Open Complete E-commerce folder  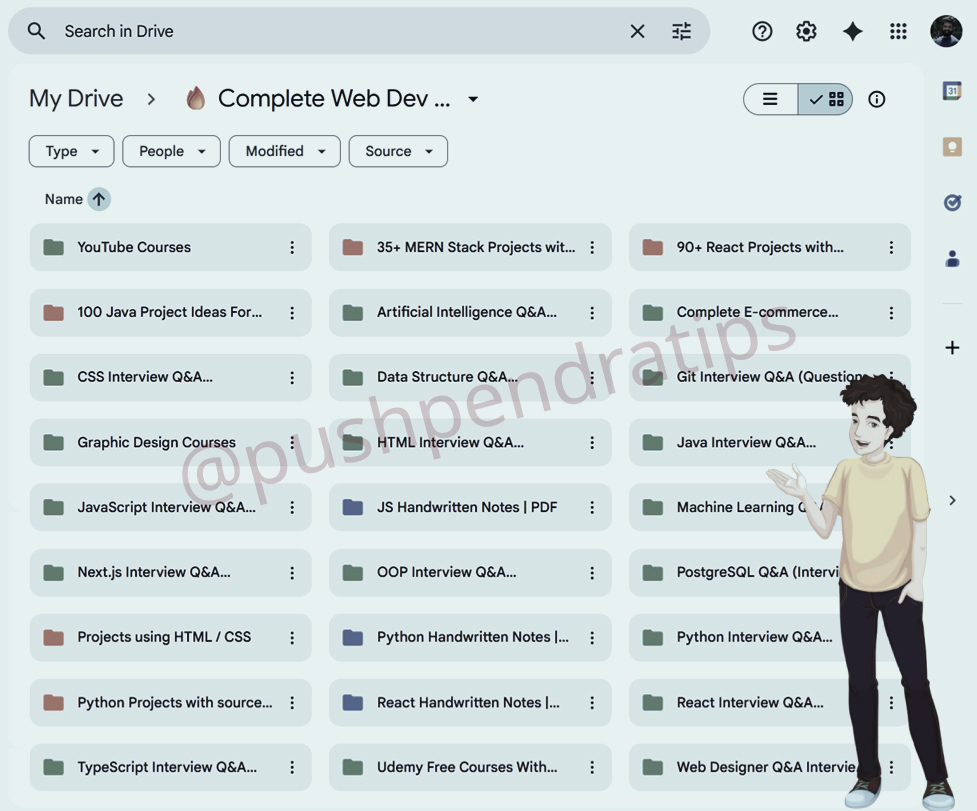click(770, 313)
